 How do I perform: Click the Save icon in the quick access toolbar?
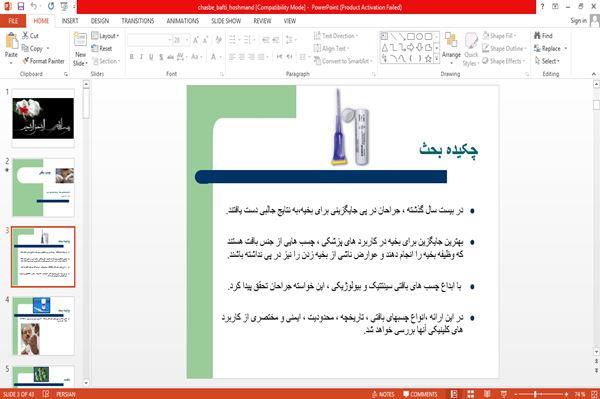pyautogui.click(x=21, y=7)
